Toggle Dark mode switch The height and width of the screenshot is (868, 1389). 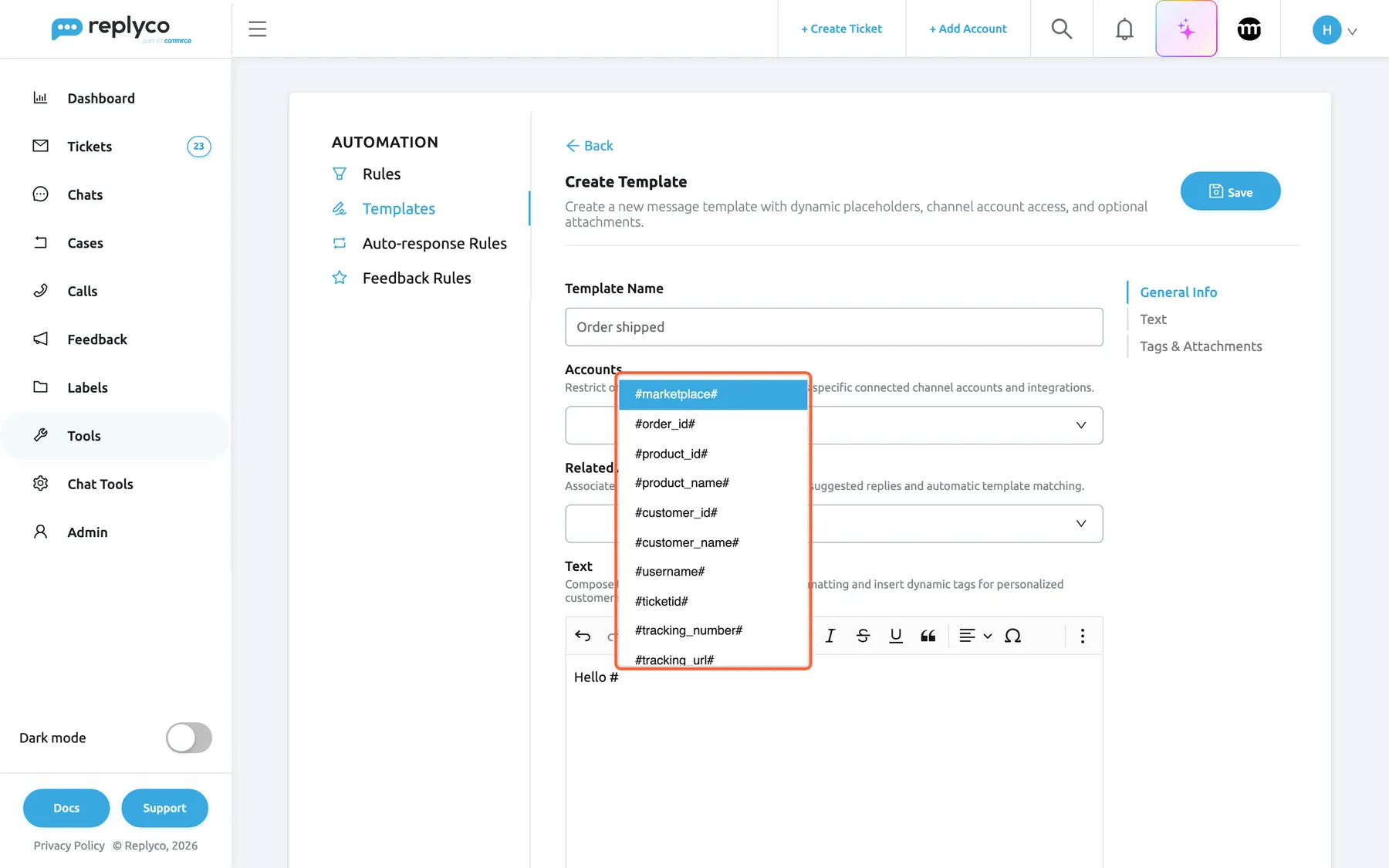click(189, 738)
